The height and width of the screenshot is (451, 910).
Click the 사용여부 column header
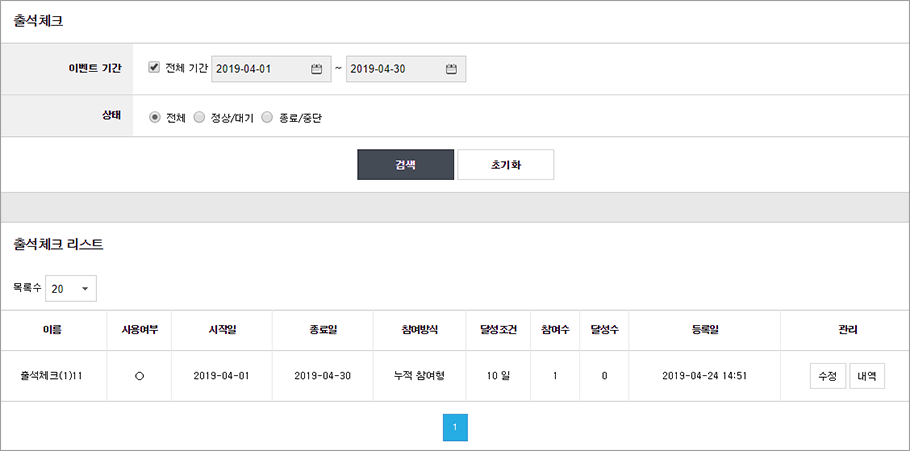[x=139, y=330]
